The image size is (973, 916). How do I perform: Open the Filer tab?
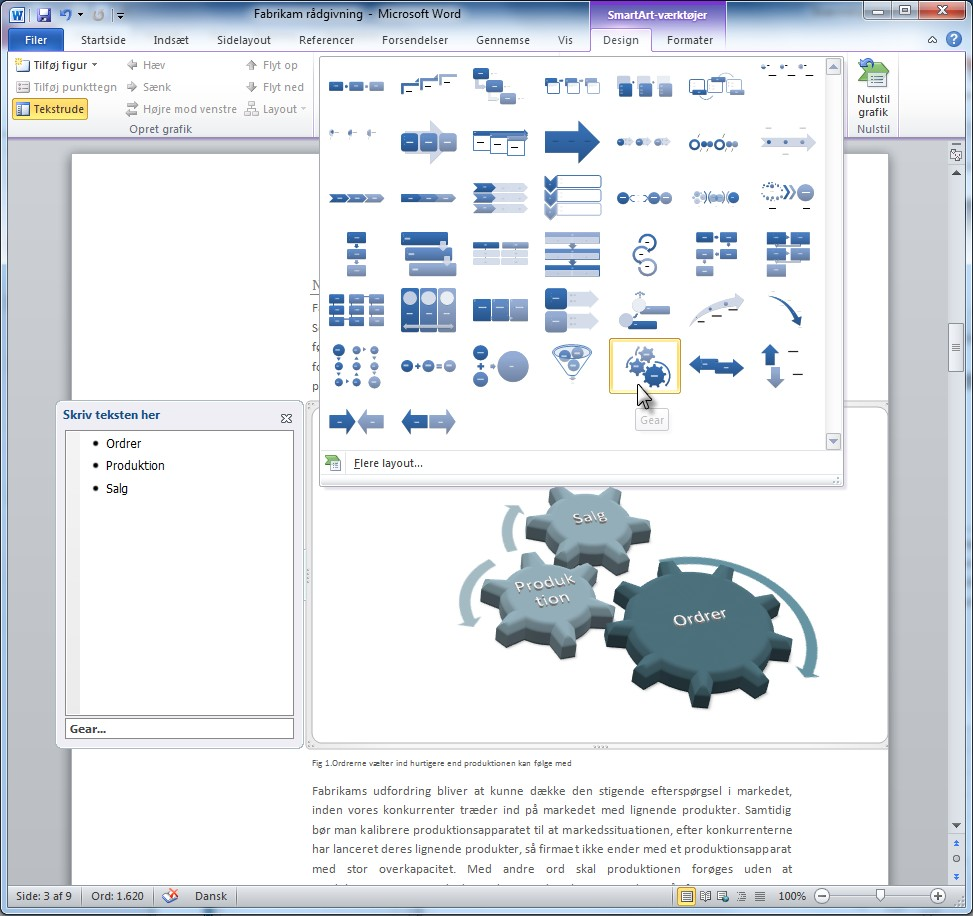pos(36,40)
